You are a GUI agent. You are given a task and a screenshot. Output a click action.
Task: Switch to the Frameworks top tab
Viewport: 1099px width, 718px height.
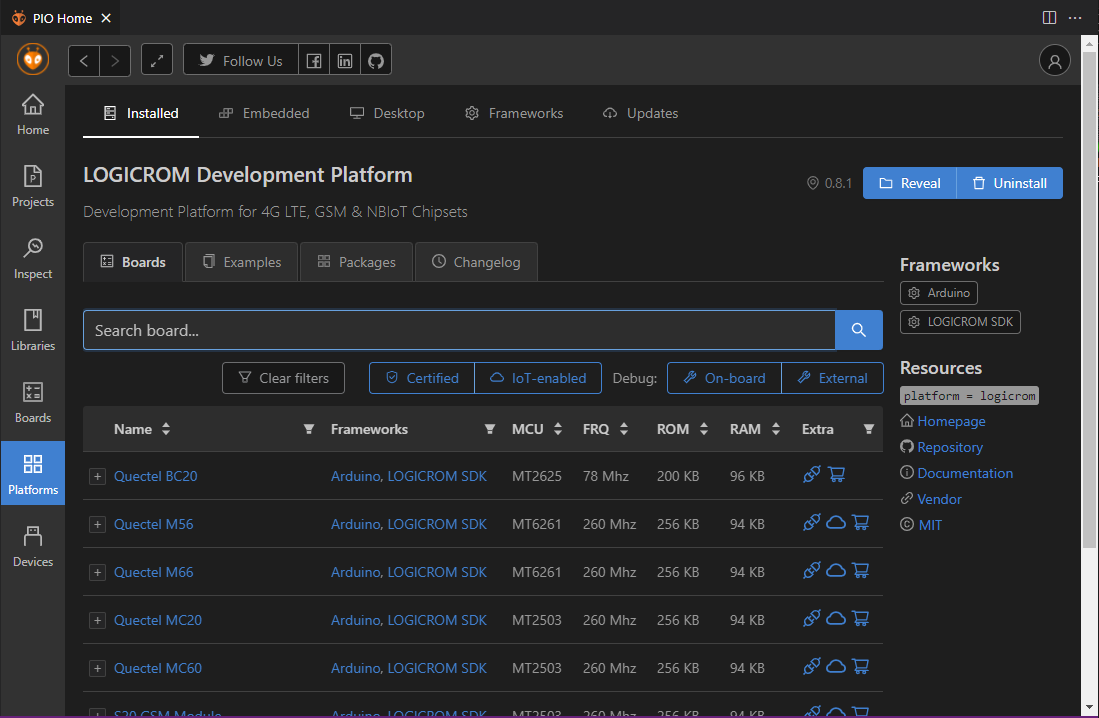tap(514, 113)
